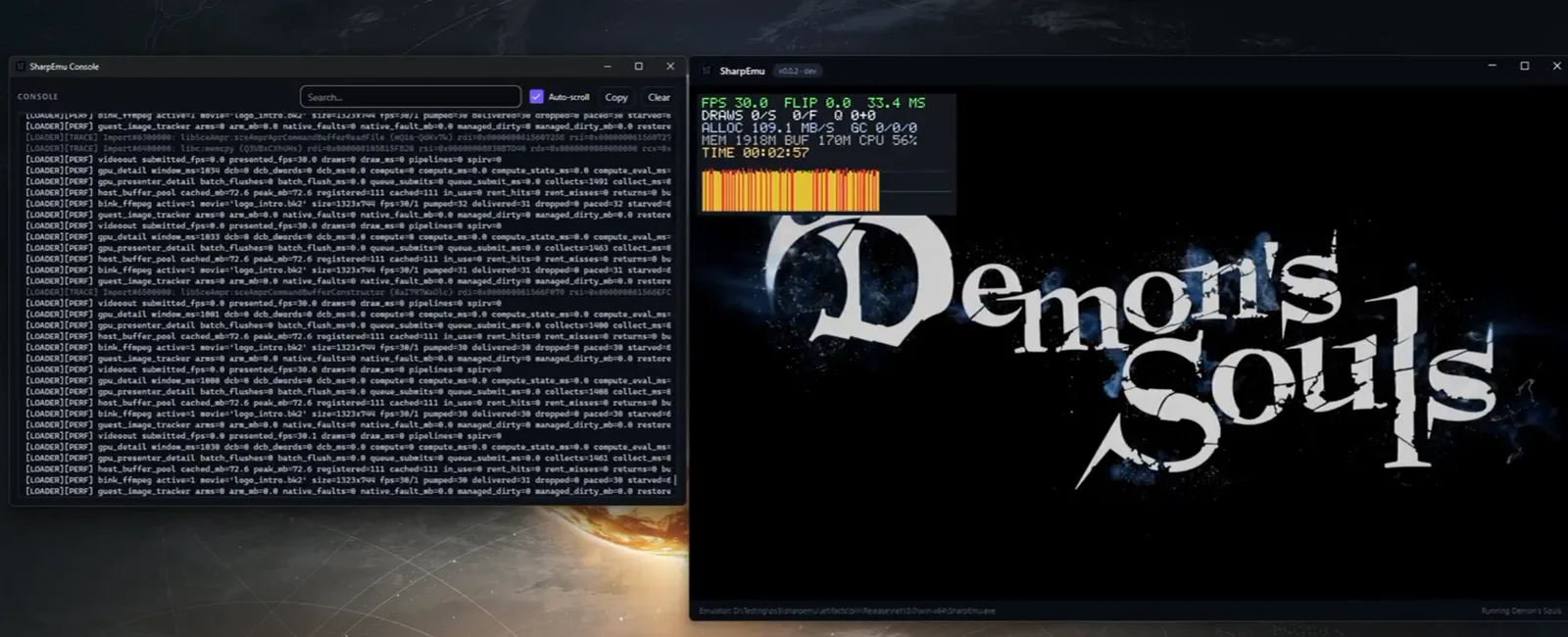This screenshot has width=1568, height=637.
Task: Close the SharpEmu emulator window
Action: 1556,66
